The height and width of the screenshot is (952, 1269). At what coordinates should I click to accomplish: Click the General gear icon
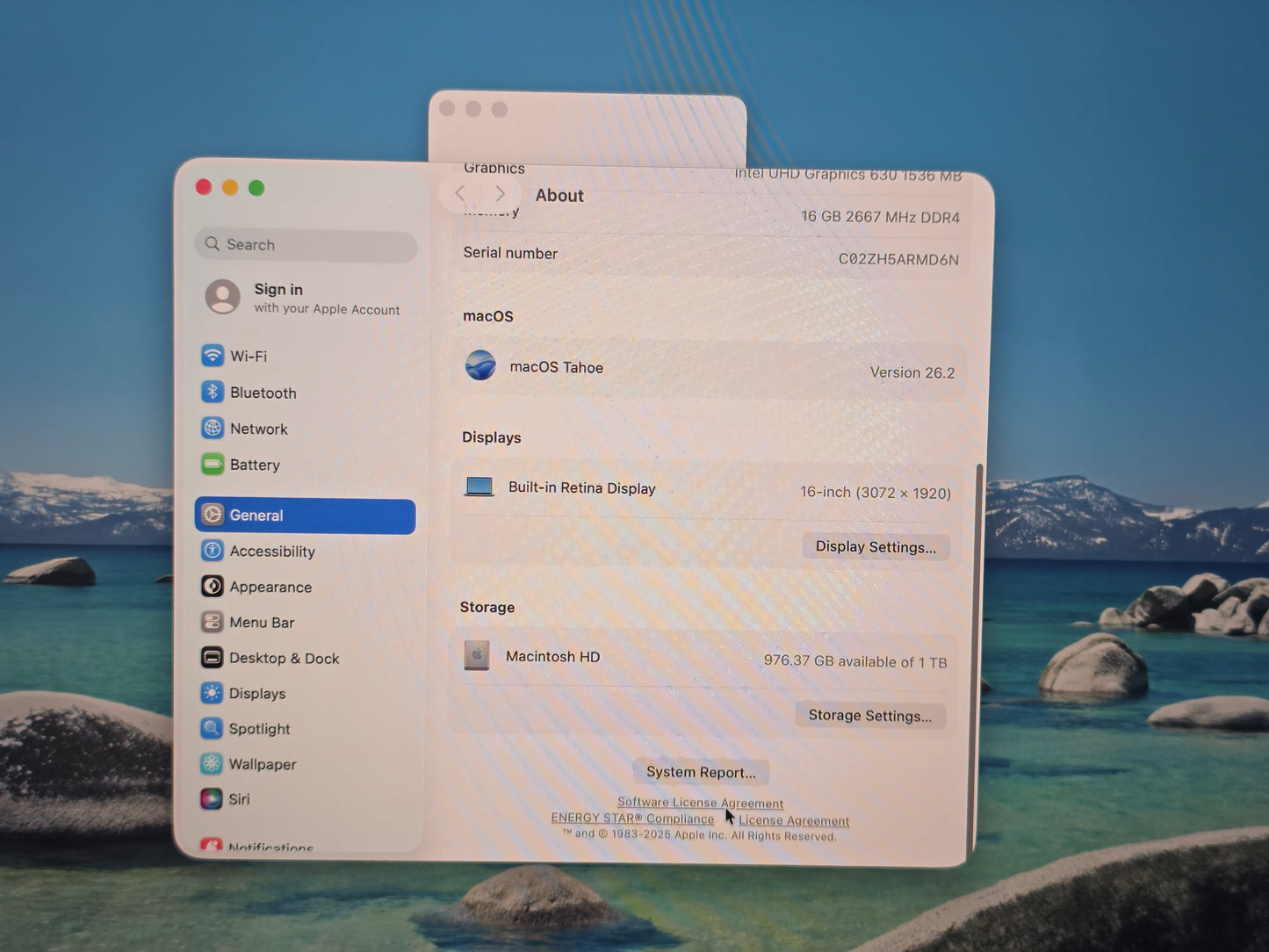(x=213, y=515)
